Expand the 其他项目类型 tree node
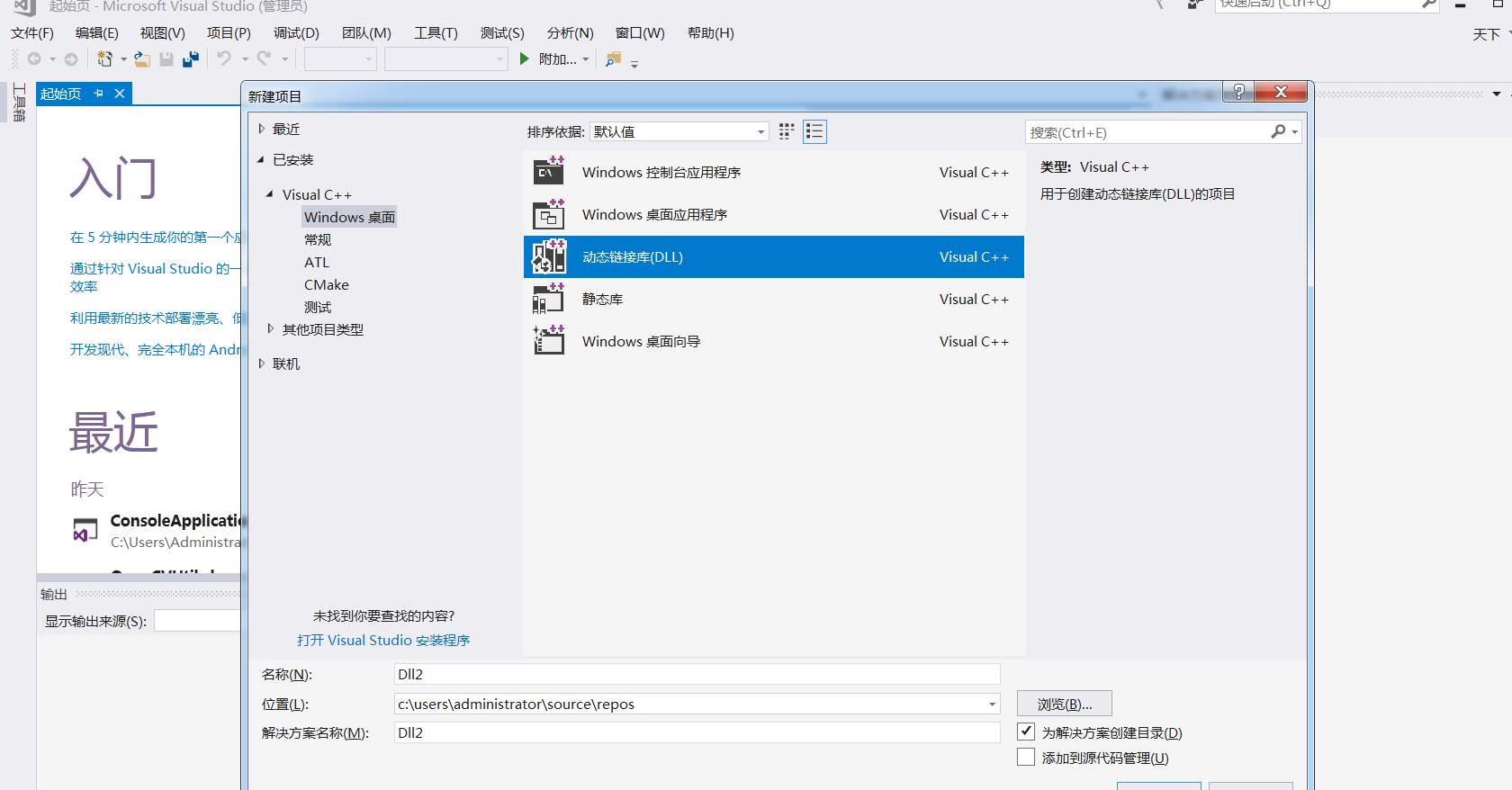 [270, 329]
